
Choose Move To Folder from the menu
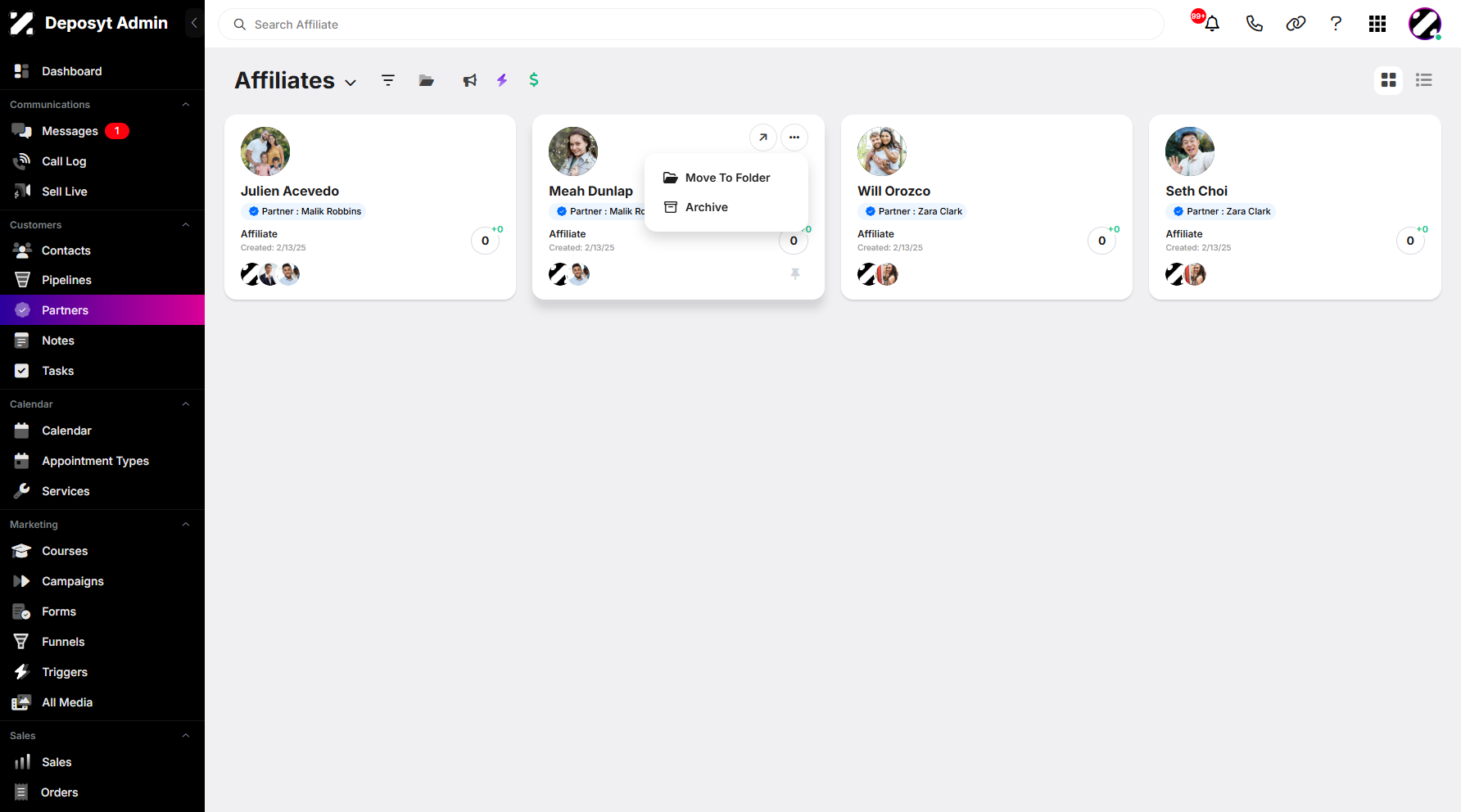pos(726,178)
